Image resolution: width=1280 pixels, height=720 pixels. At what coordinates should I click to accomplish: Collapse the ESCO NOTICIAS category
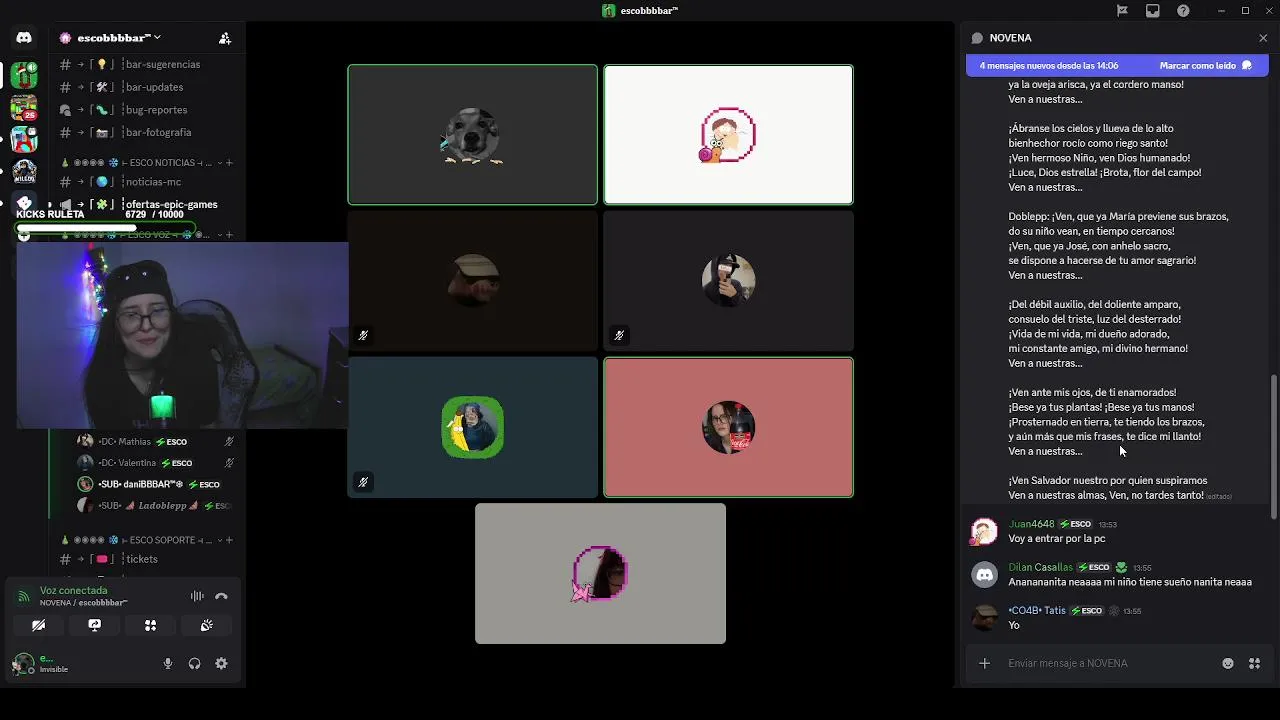[x=138, y=162]
